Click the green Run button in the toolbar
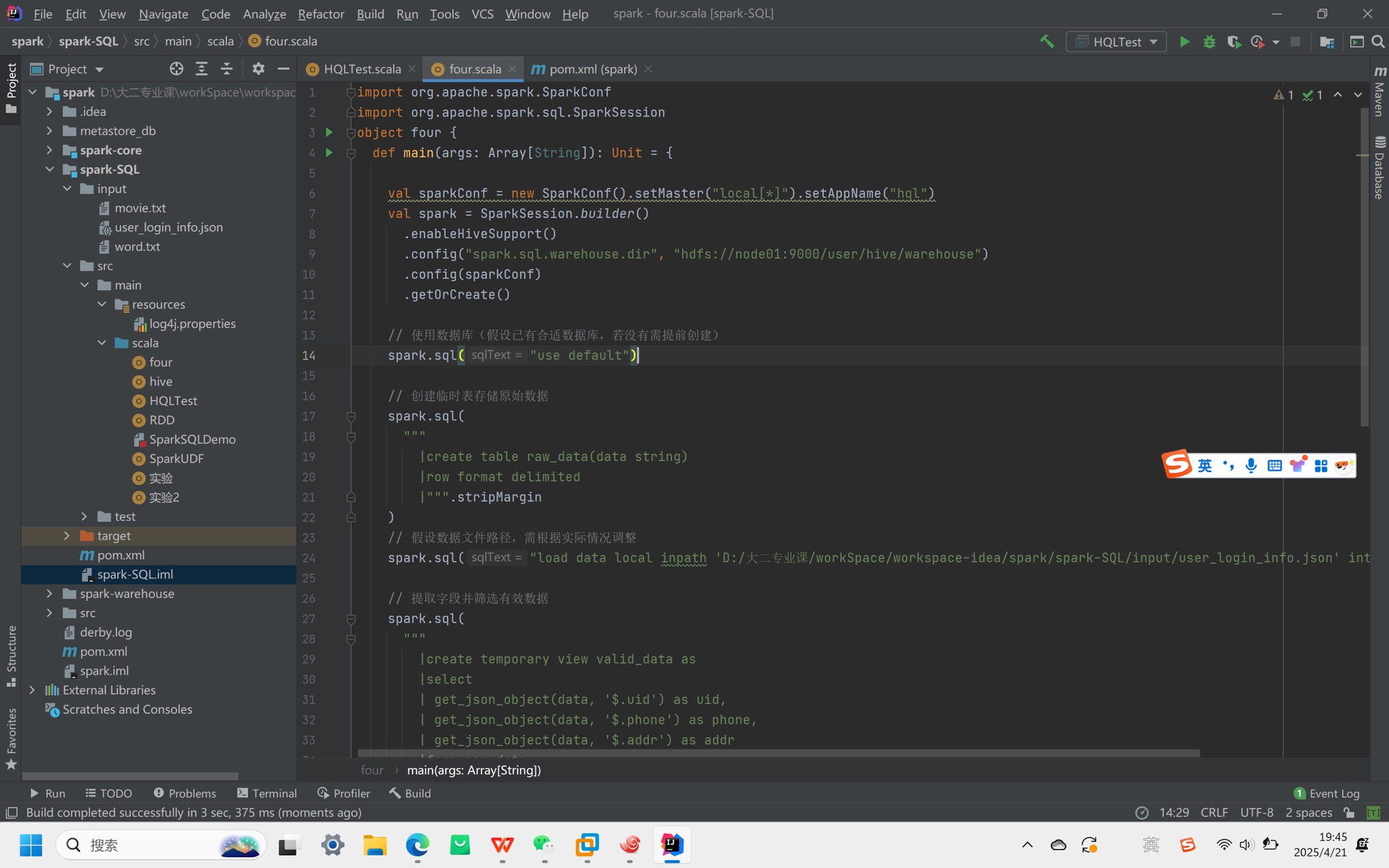1389x868 pixels. point(1184,42)
